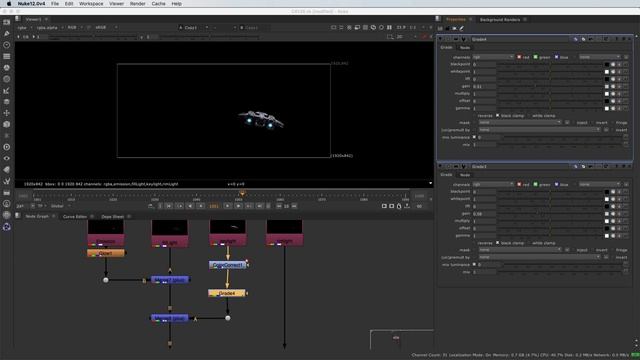Viewport: 640px width, 360px height.
Task: Switch to the Background Renders tab
Action: (500, 20)
